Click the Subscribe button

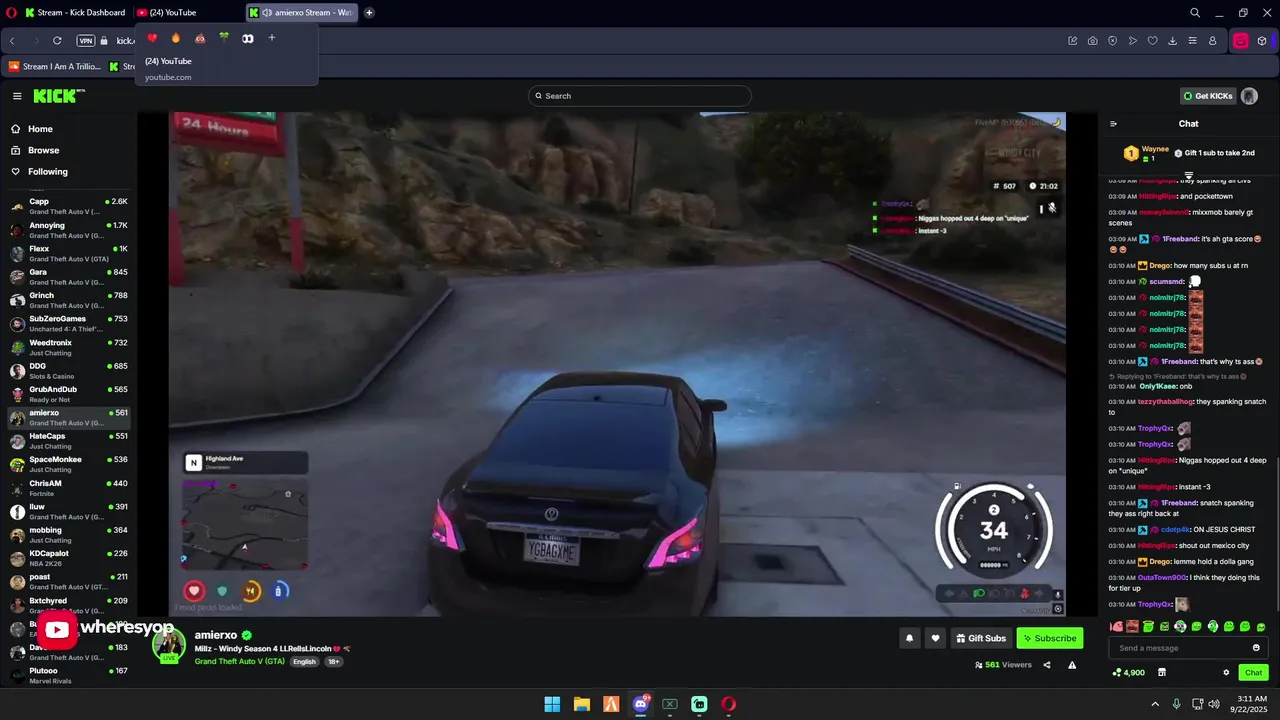coord(1050,638)
